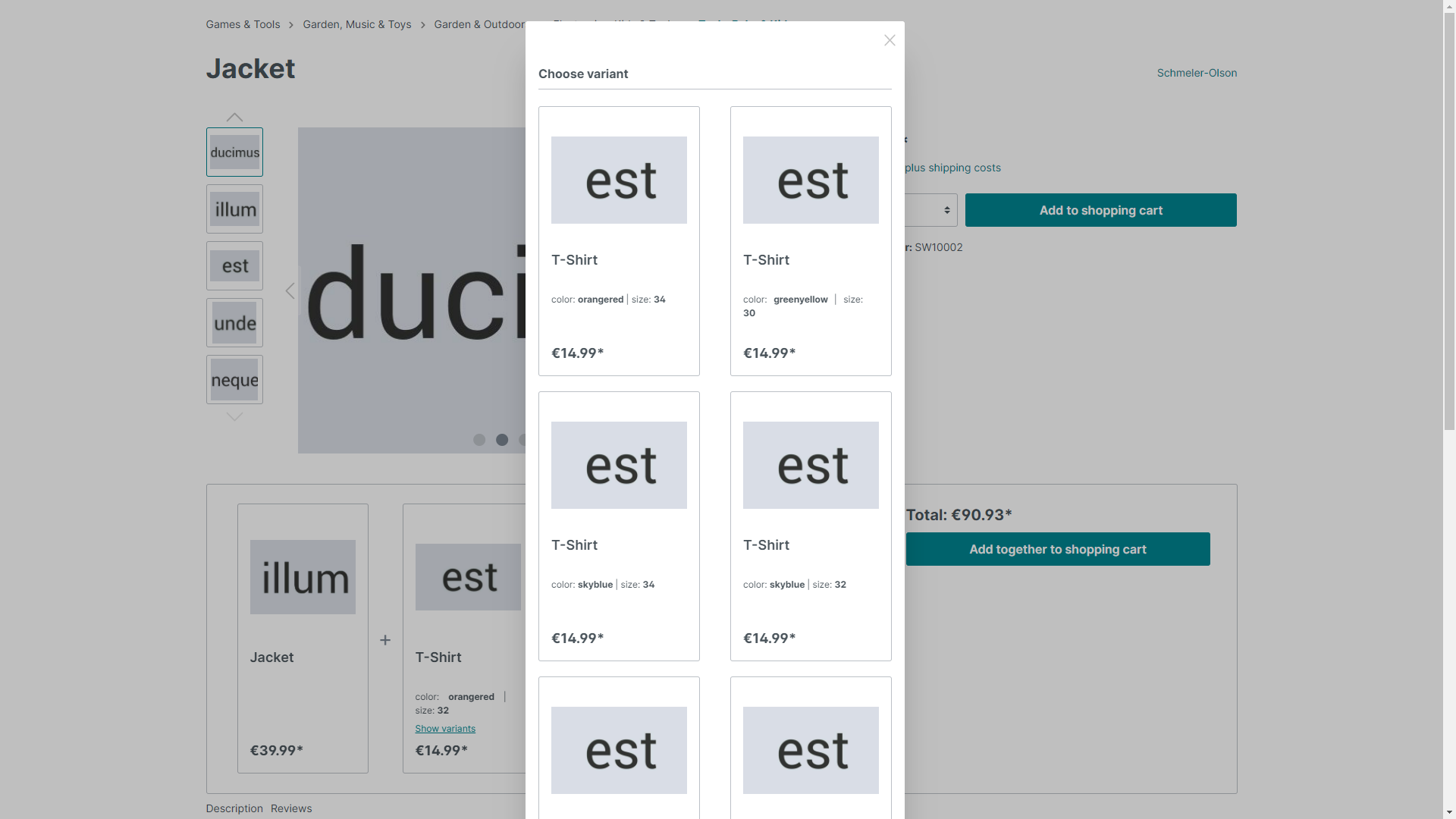Image resolution: width=1456 pixels, height=819 pixels.
Task: Click upward scroll arrow in thumbnail panel
Action: (234, 116)
